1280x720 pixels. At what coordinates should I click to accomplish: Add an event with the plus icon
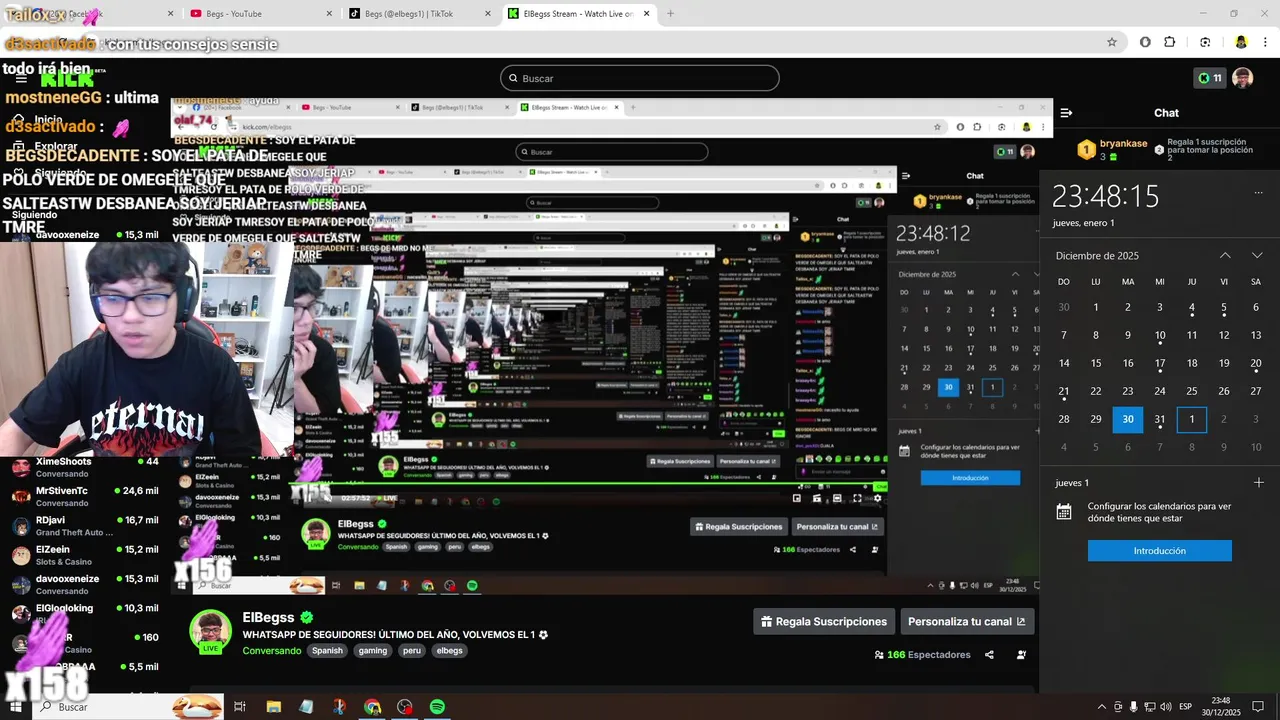(1258, 482)
